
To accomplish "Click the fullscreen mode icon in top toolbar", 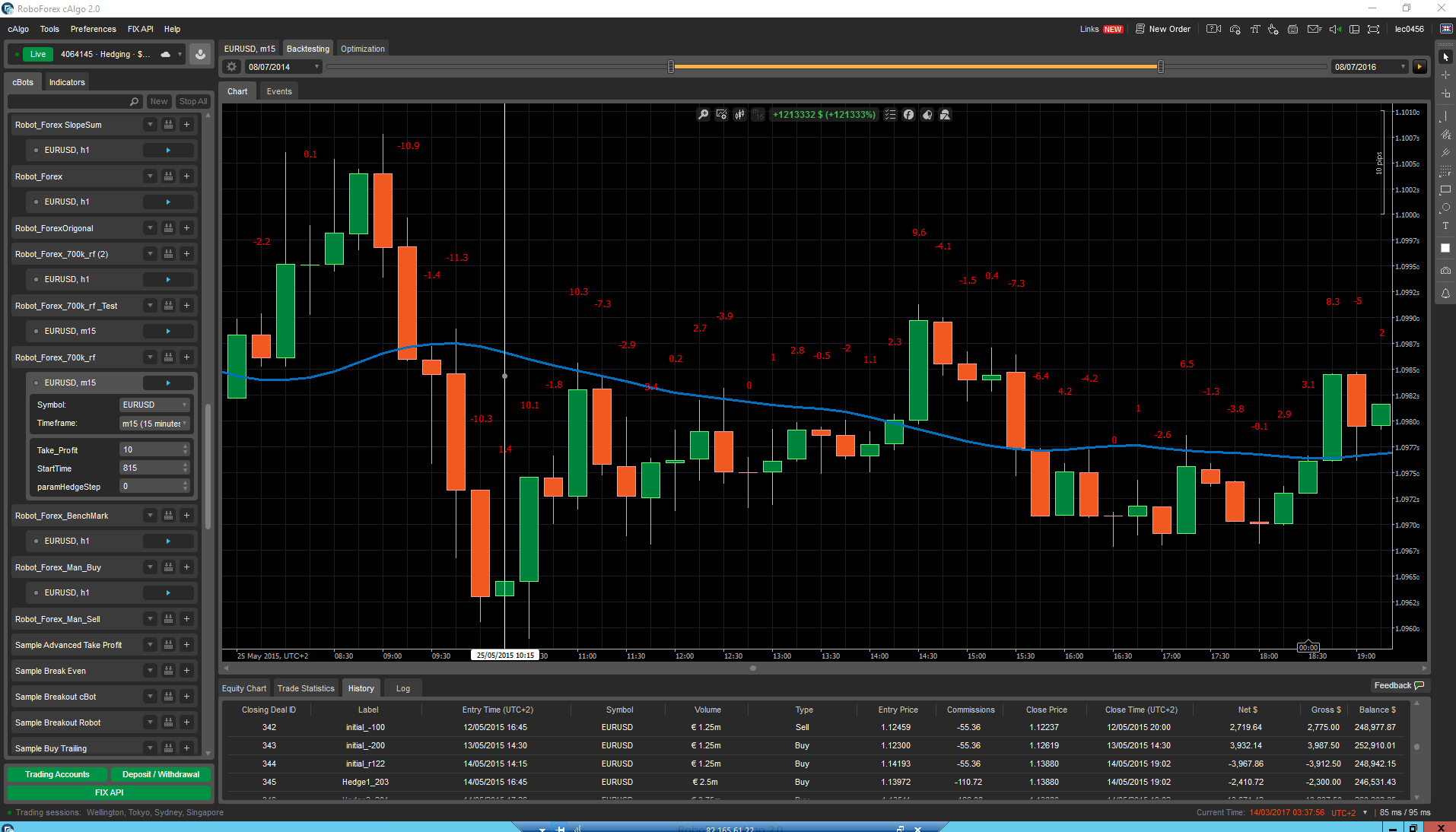I will click(x=1373, y=29).
